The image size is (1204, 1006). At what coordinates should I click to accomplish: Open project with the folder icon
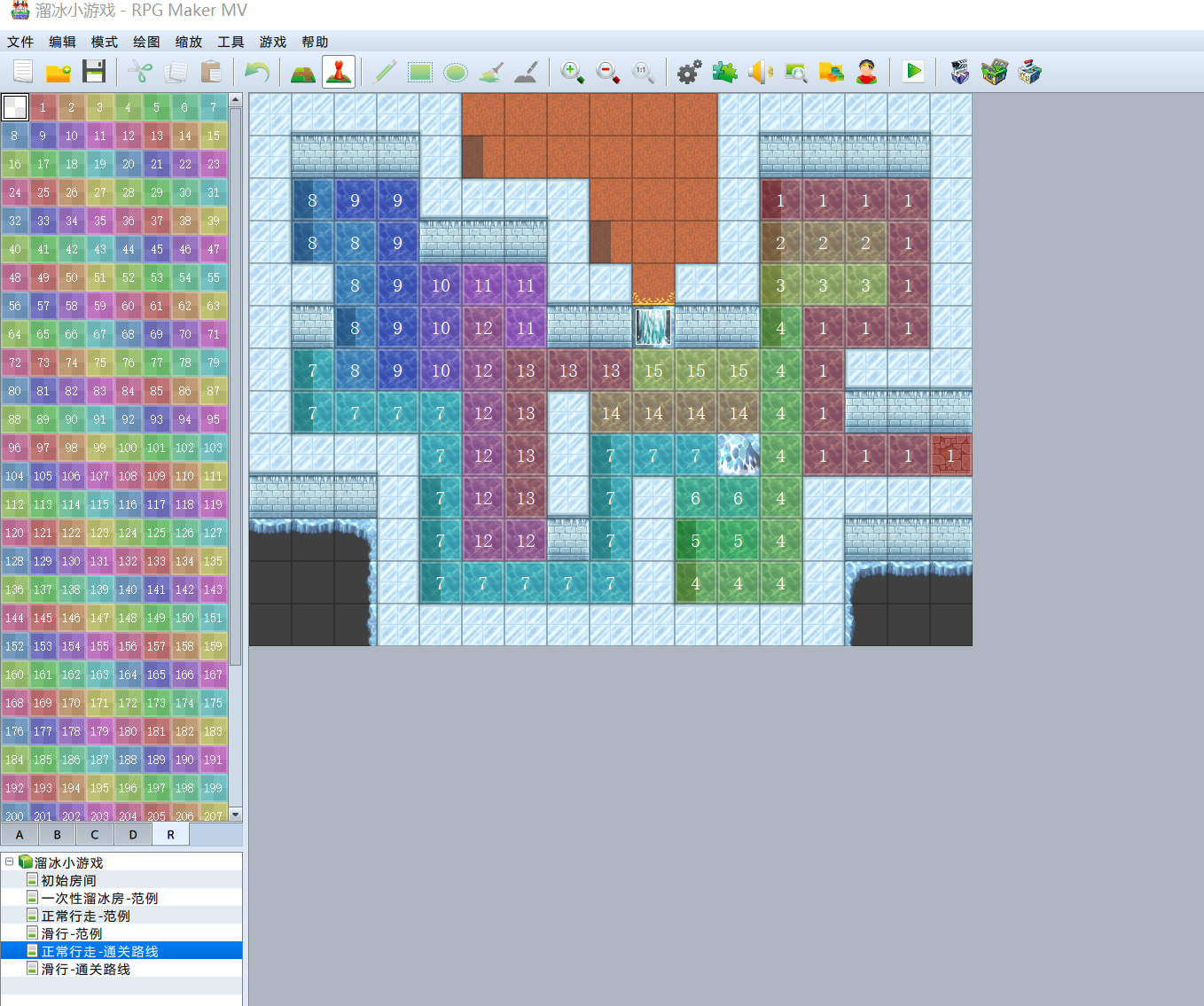pos(59,72)
